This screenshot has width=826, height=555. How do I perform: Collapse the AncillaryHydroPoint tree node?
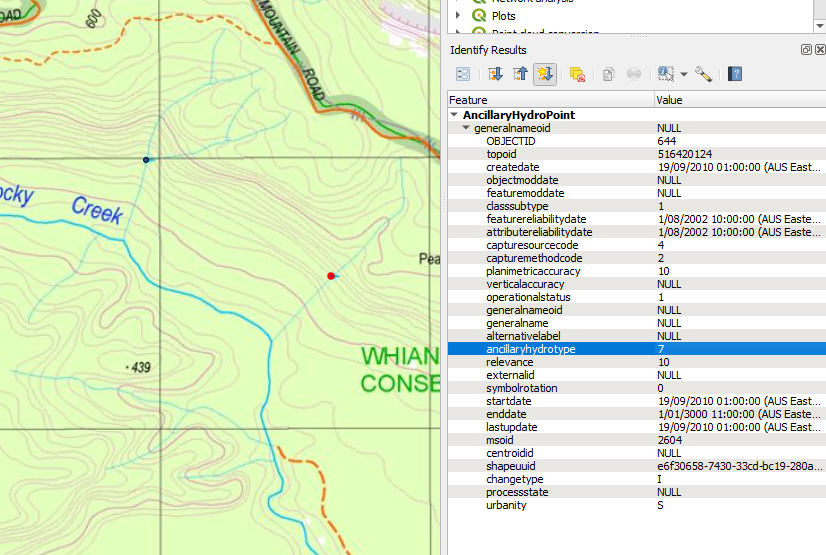tap(454, 114)
